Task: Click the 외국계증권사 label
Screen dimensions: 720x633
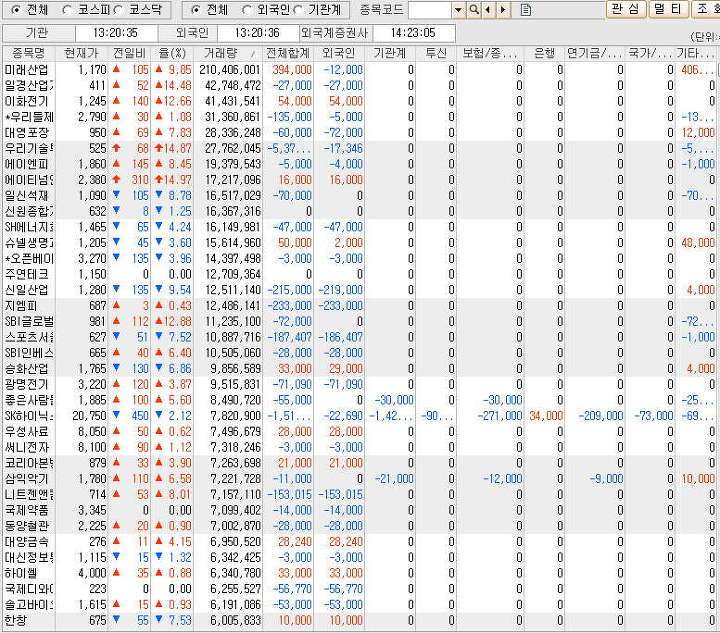Action: pos(335,33)
